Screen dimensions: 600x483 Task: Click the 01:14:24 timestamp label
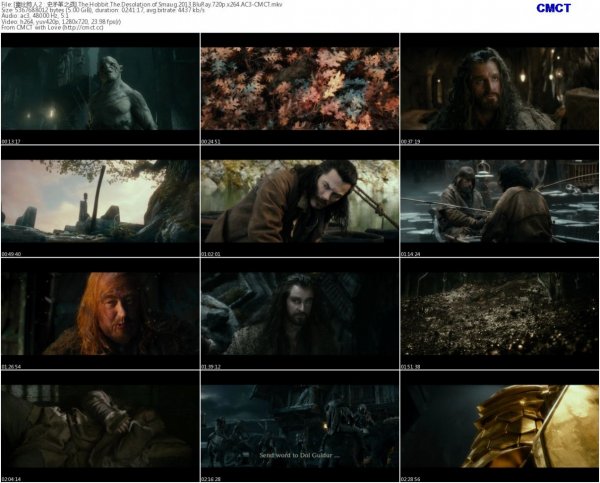click(x=411, y=254)
